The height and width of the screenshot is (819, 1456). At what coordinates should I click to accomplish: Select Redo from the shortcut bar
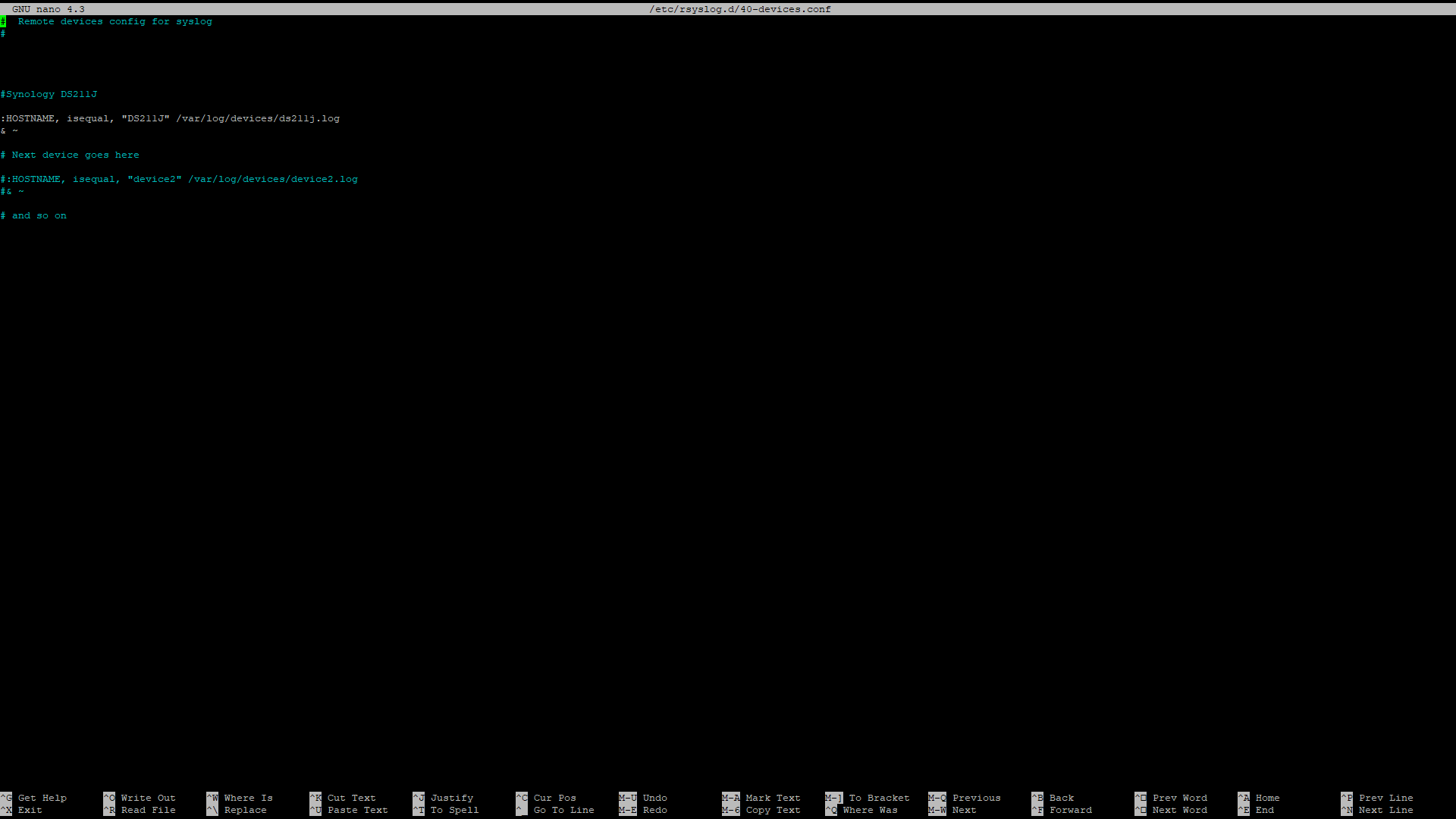[x=656, y=810]
